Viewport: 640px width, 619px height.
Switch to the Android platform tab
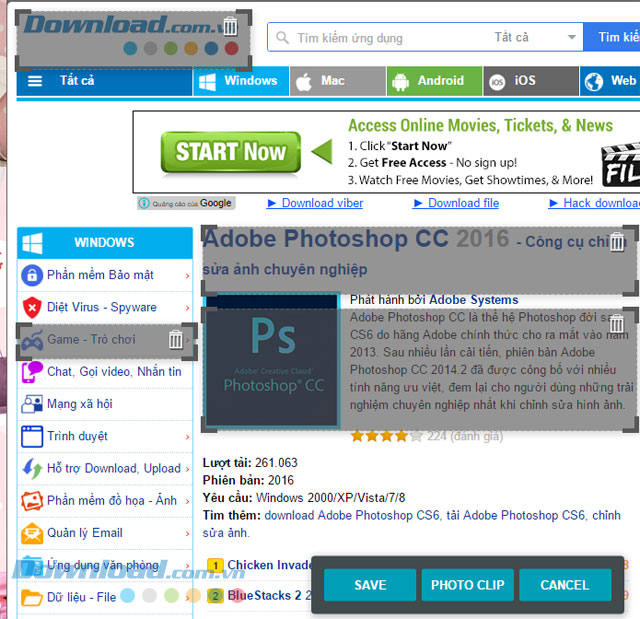coord(434,81)
